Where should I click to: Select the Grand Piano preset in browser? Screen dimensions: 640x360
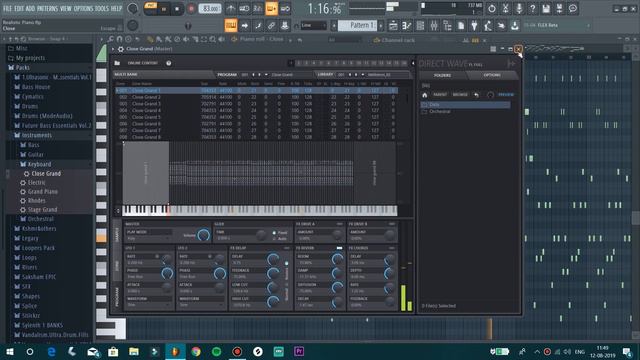[42, 191]
